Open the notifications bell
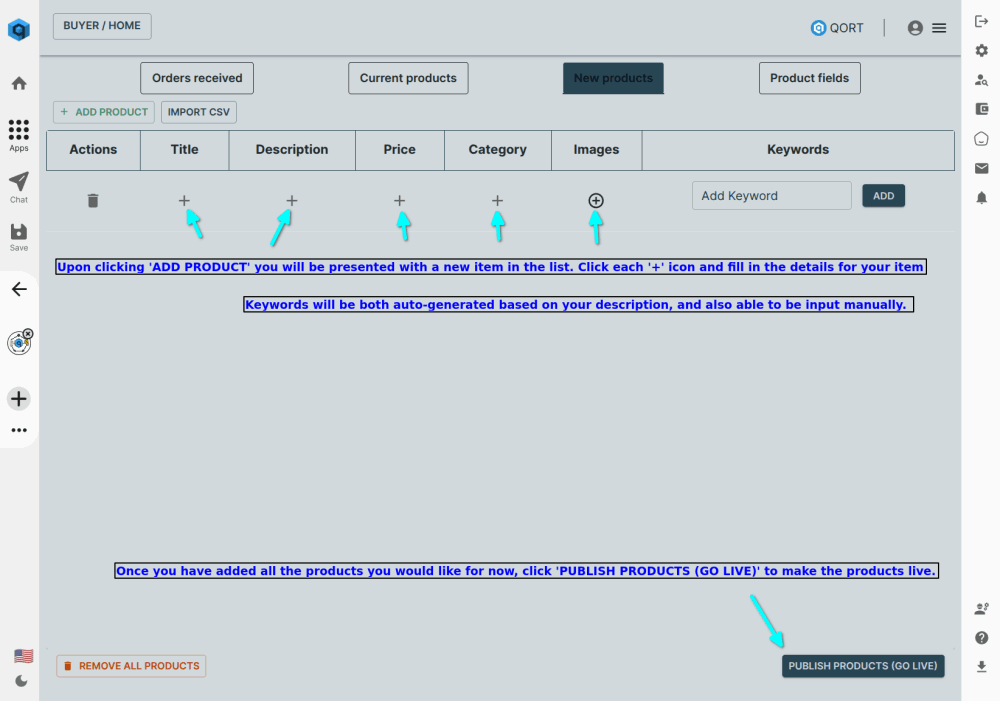Image resolution: width=1000 pixels, height=701 pixels. click(981, 198)
